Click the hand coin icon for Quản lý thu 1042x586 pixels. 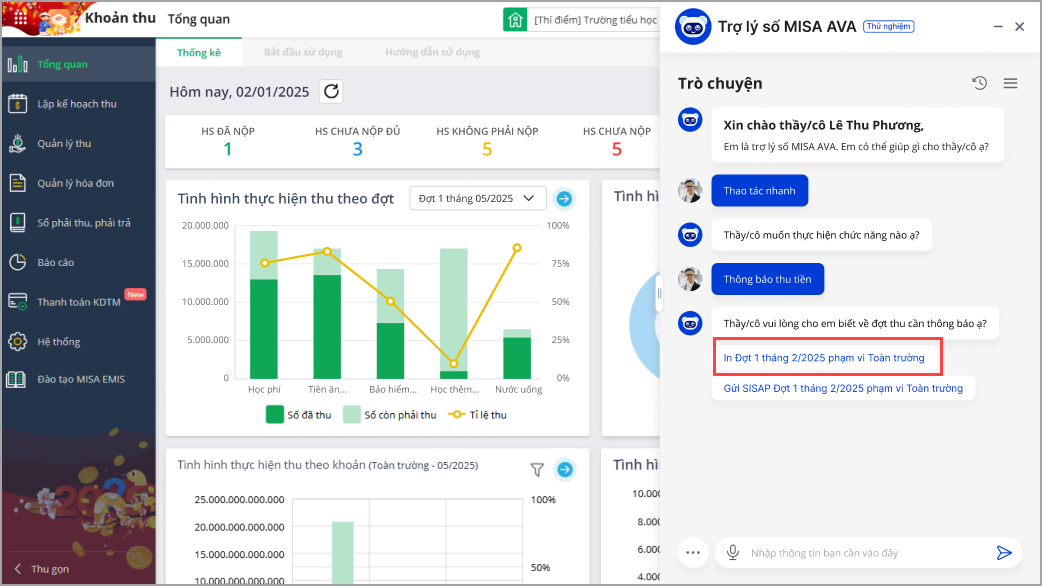click(17, 144)
